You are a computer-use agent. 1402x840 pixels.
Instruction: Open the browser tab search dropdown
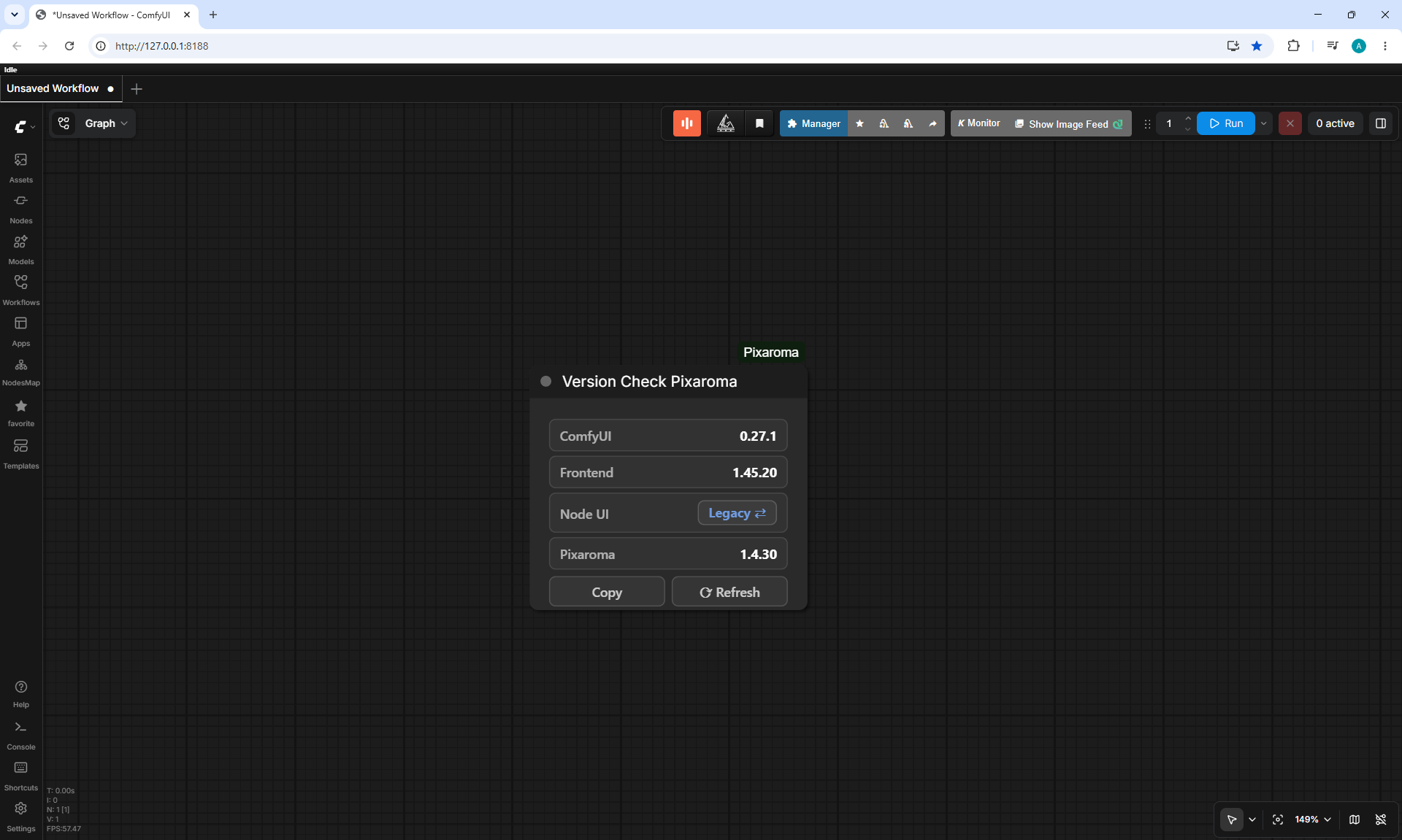(15, 15)
